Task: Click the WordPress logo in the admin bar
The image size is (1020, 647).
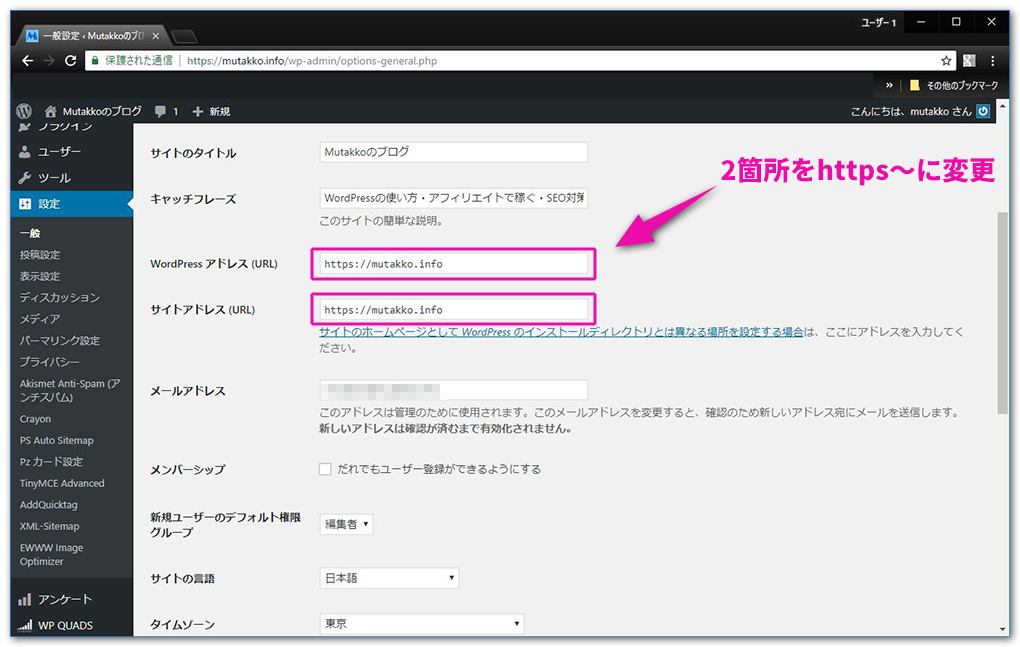Action: (22, 112)
